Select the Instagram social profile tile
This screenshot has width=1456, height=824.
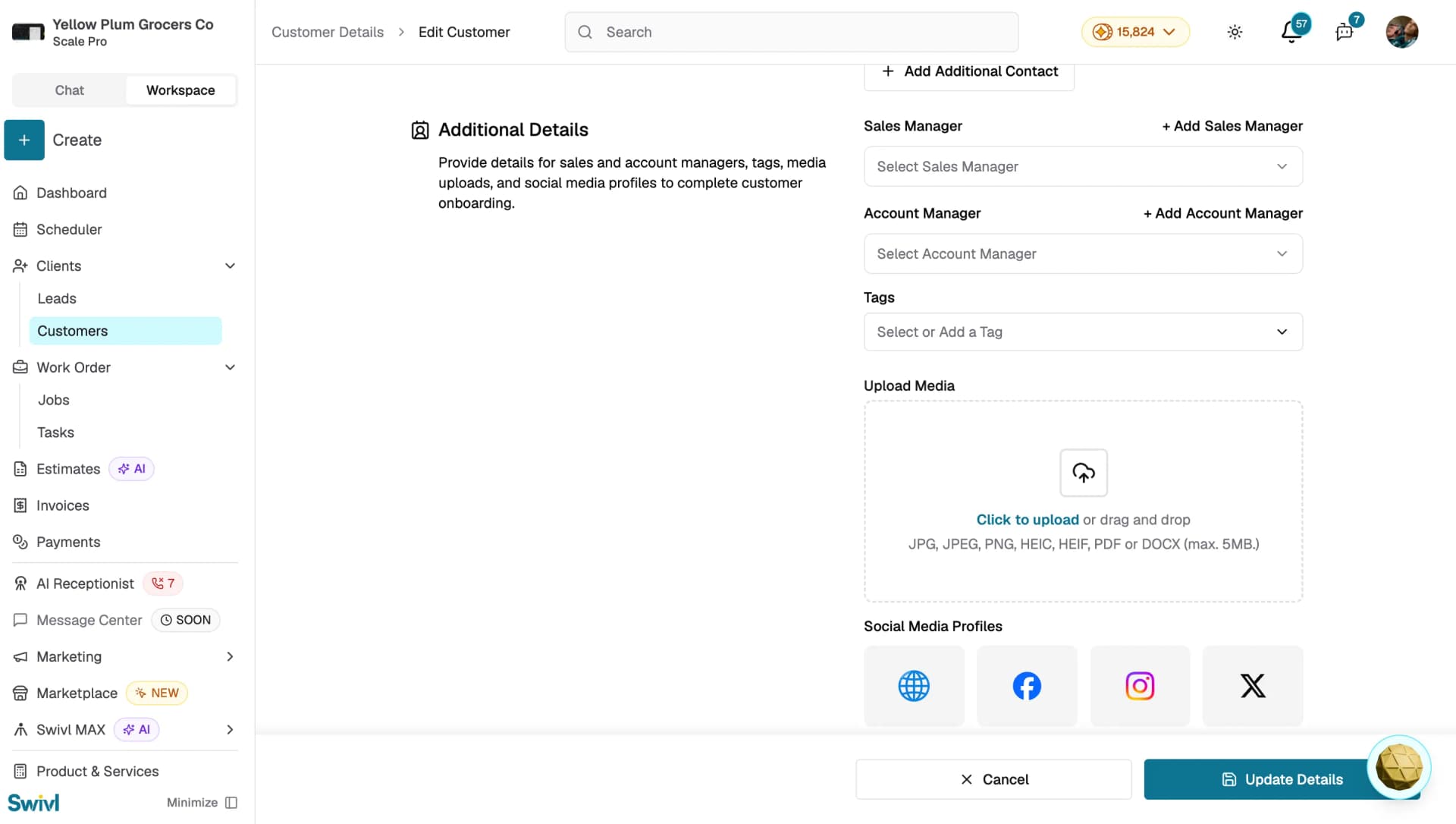click(1140, 686)
